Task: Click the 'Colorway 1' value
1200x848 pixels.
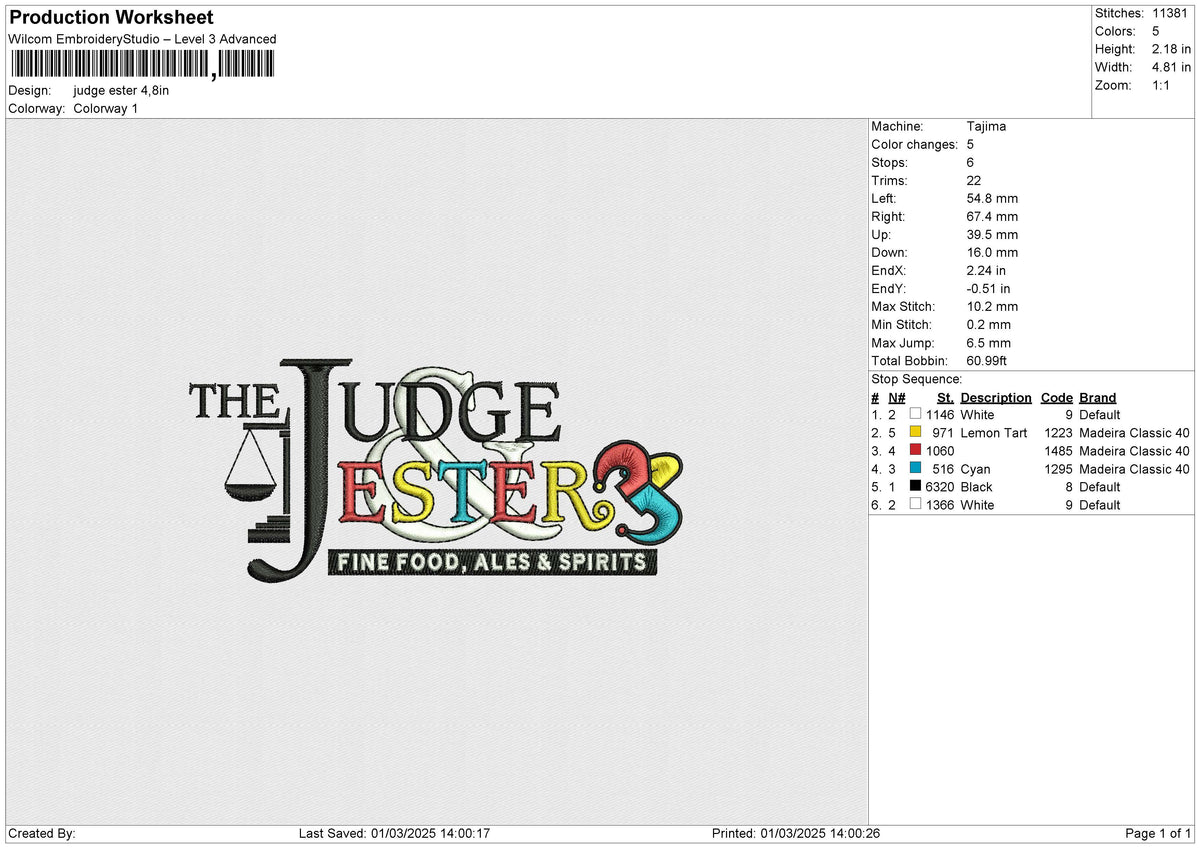Action: [106, 108]
